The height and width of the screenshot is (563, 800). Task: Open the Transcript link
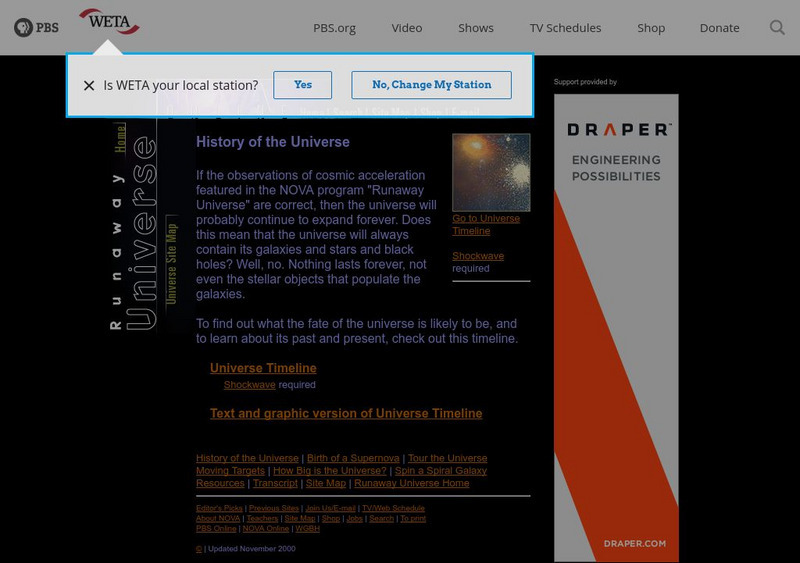[x=275, y=483]
